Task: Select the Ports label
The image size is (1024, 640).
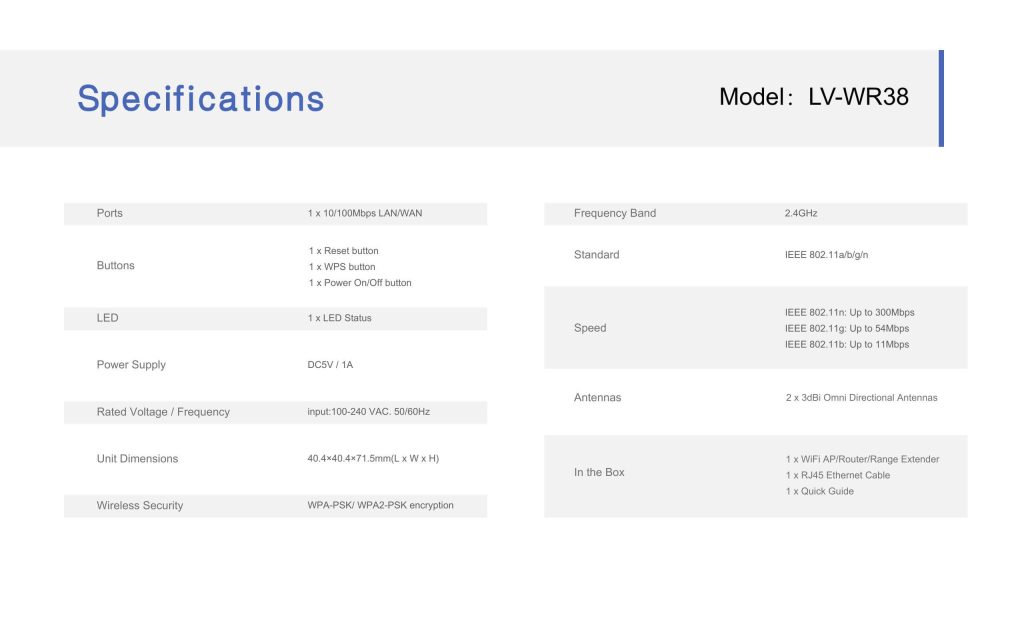Action: (110, 213)
